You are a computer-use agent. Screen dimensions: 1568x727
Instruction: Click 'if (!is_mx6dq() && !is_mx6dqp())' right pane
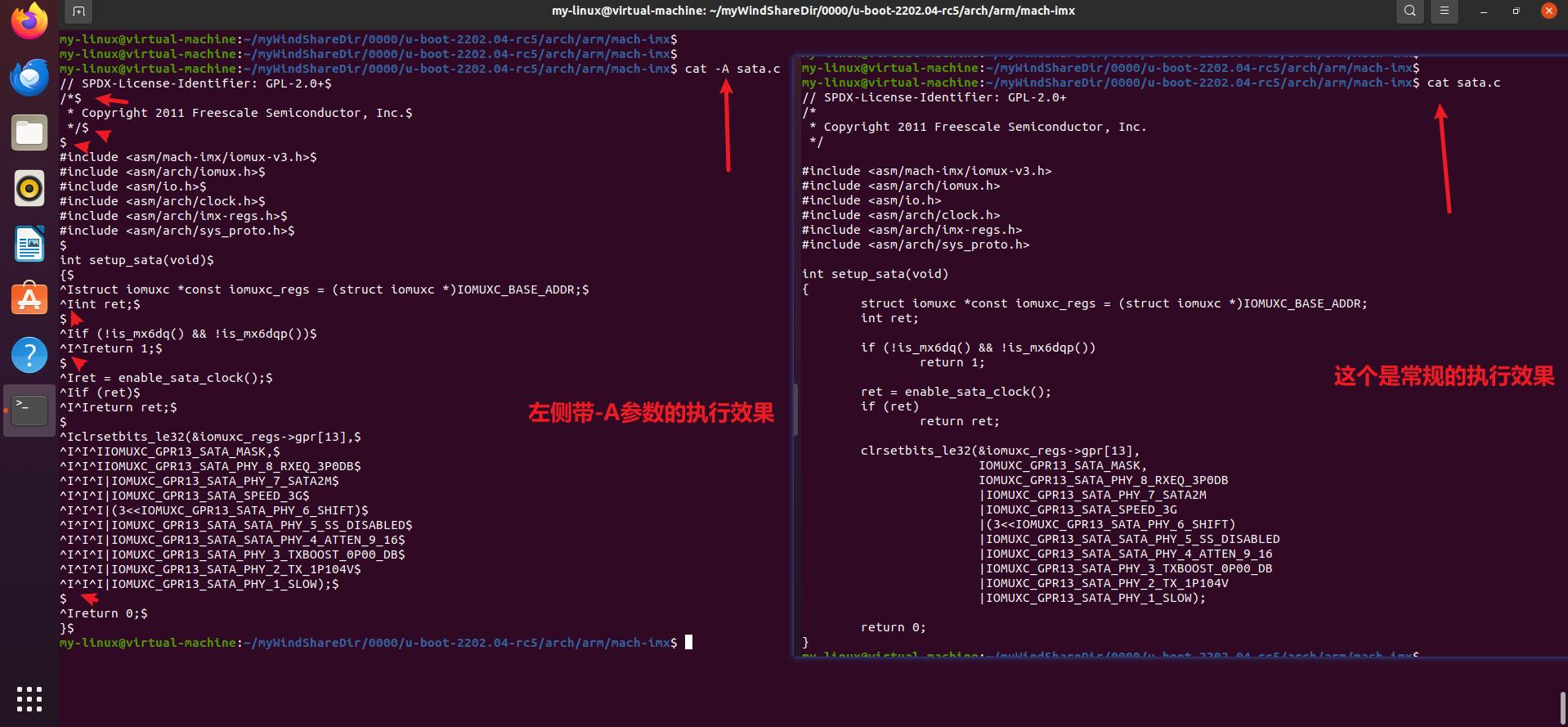coord(978,348)
